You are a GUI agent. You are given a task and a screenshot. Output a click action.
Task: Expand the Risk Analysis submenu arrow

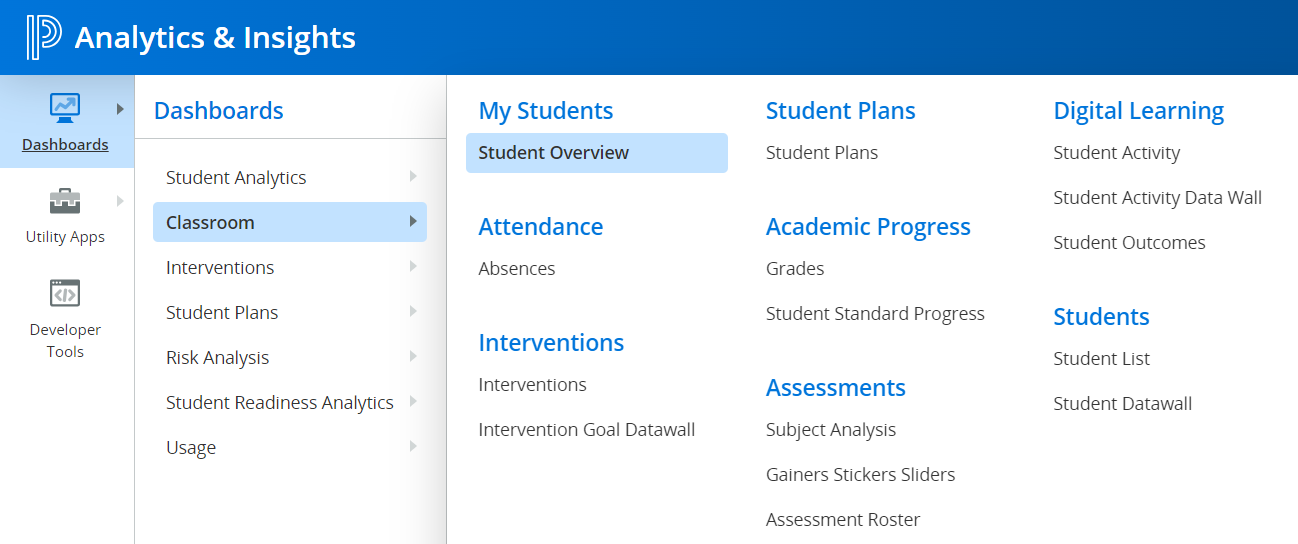pyautogui.click(x=413, y=357)
